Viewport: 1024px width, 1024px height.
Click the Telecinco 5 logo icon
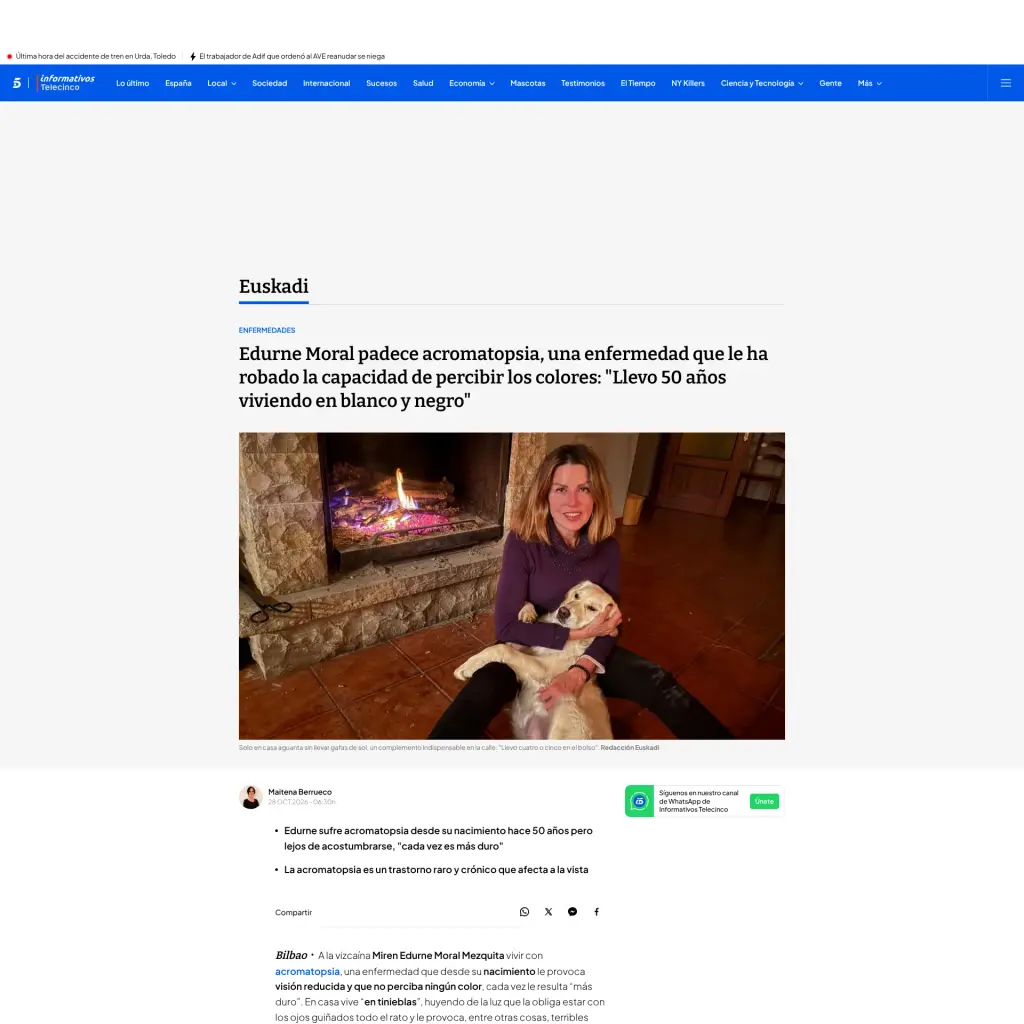17,83
